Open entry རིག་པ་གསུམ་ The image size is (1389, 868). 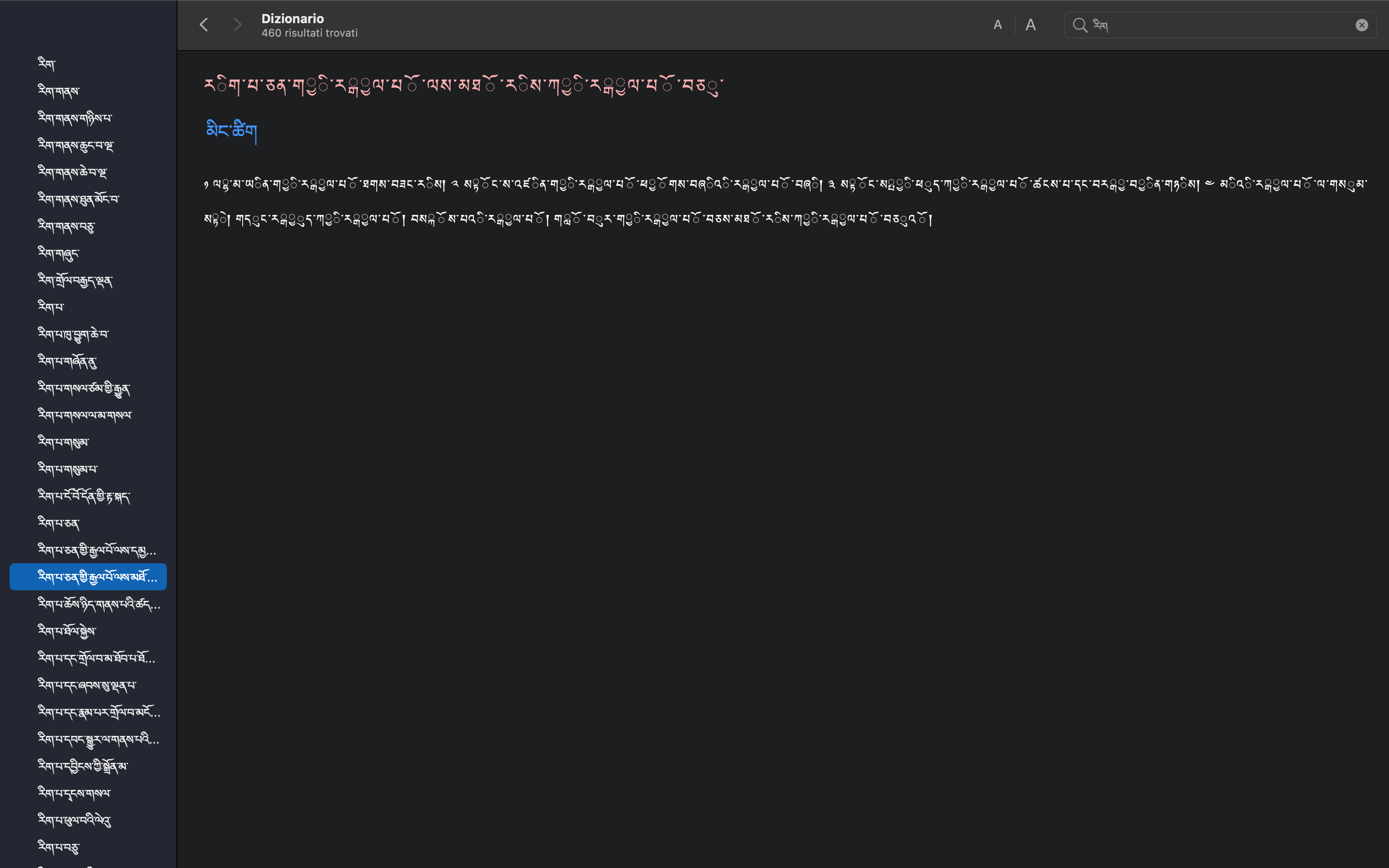pos(64,441)
